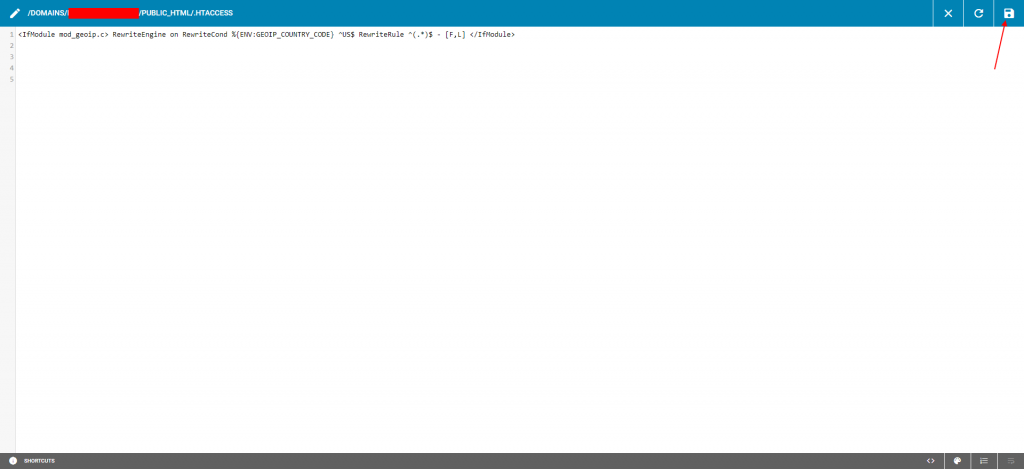
Task: Save the .htaccess file using the floppy disk icon
Action: (x=1008, y=13)
